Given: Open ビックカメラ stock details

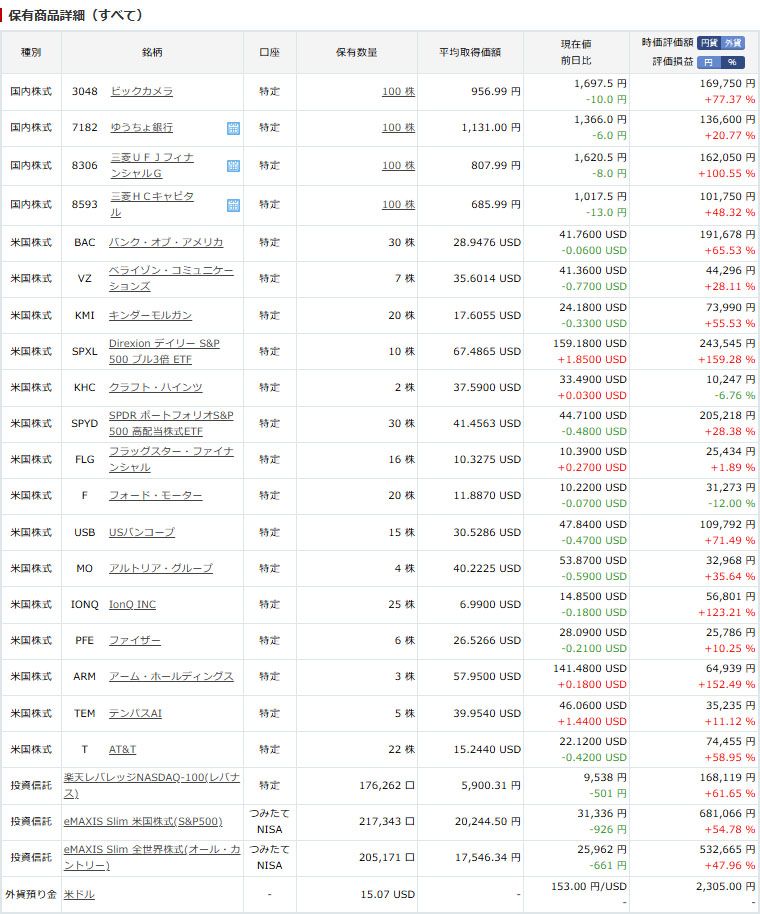Looking at the screenshot, I should [141, 91].
